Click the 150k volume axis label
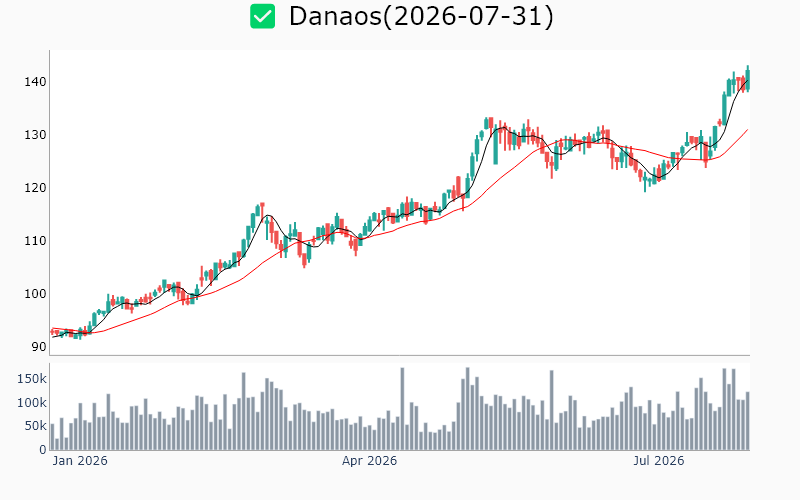The width and height of the screenshot is (800, 500). (32, 379)
